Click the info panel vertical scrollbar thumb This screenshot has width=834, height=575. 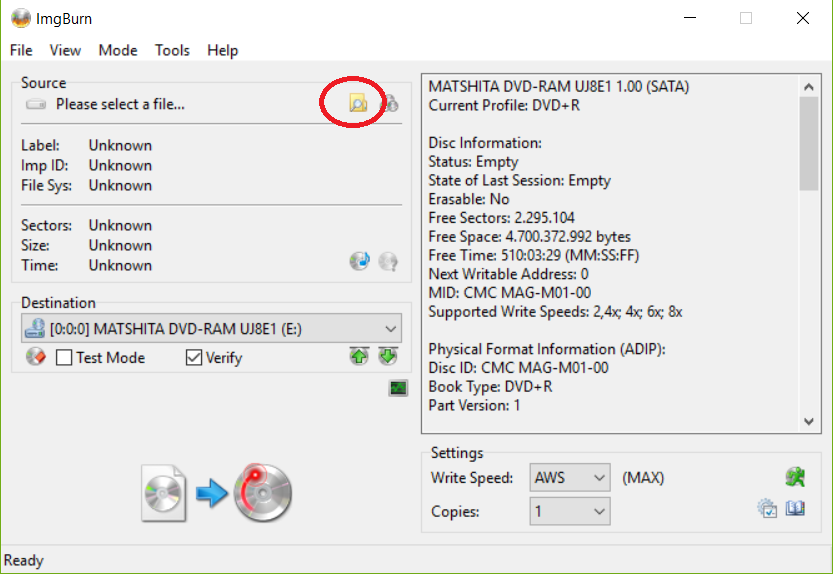[x=808, y=144]
